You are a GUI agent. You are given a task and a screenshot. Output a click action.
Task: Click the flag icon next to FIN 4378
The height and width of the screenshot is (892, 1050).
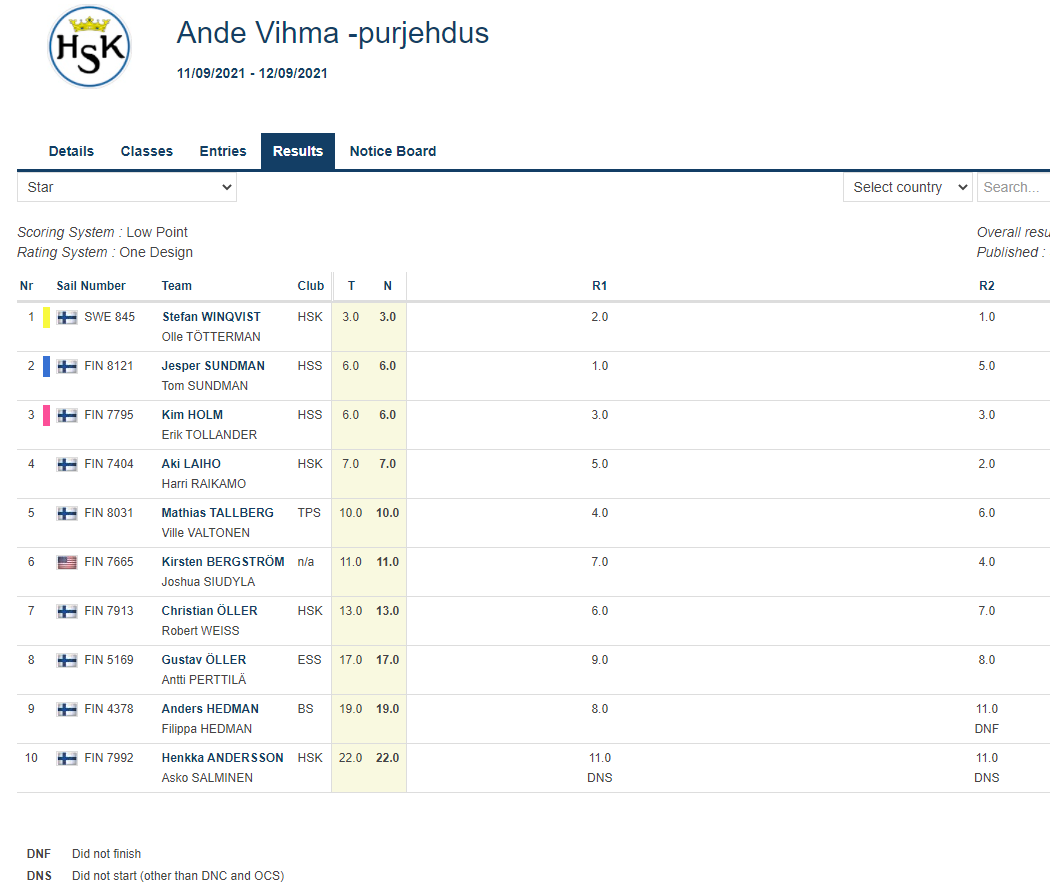pyautogui.click(x=67, y=709)
